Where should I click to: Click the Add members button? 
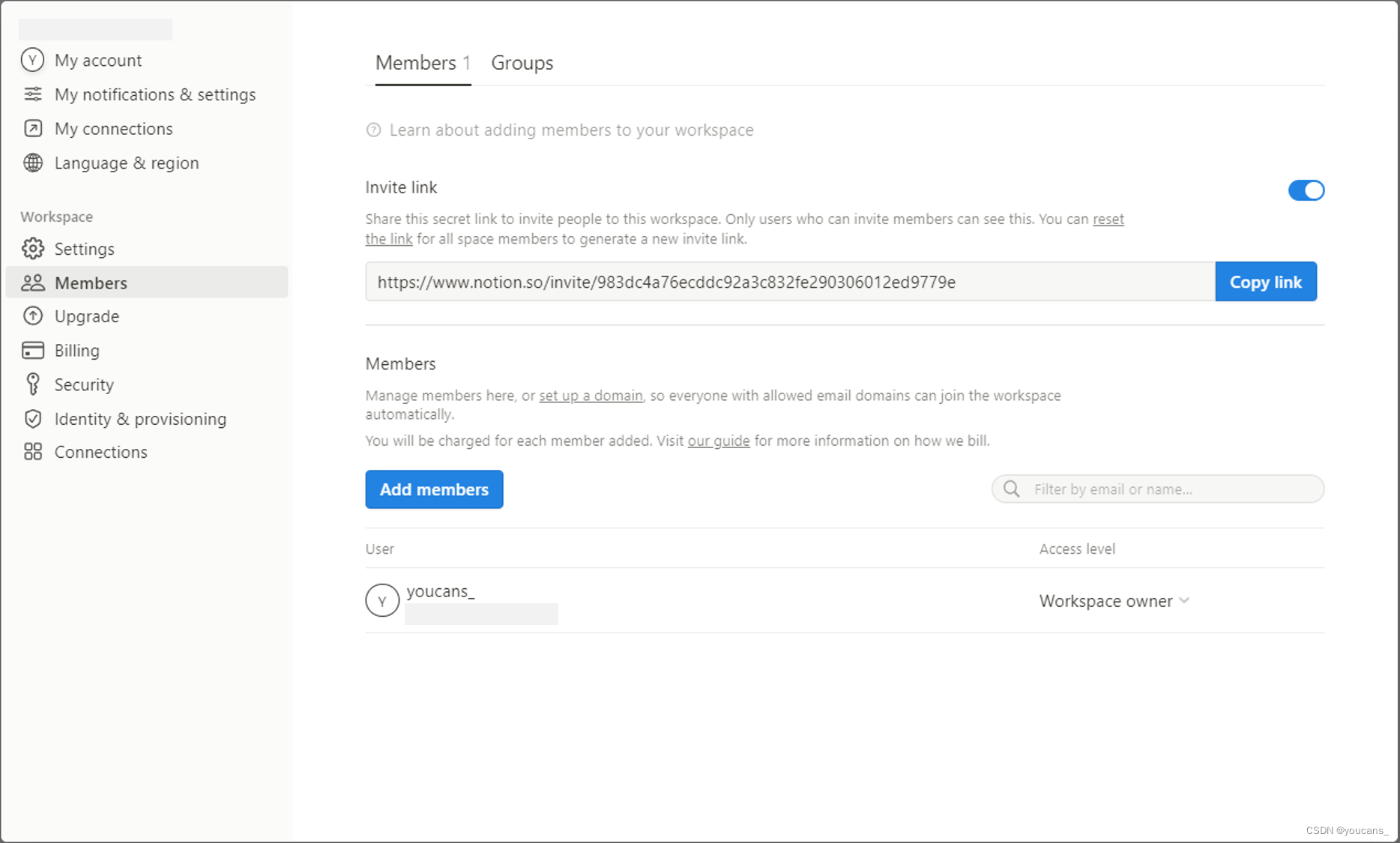pyautogui.click(x=434, y=489)
